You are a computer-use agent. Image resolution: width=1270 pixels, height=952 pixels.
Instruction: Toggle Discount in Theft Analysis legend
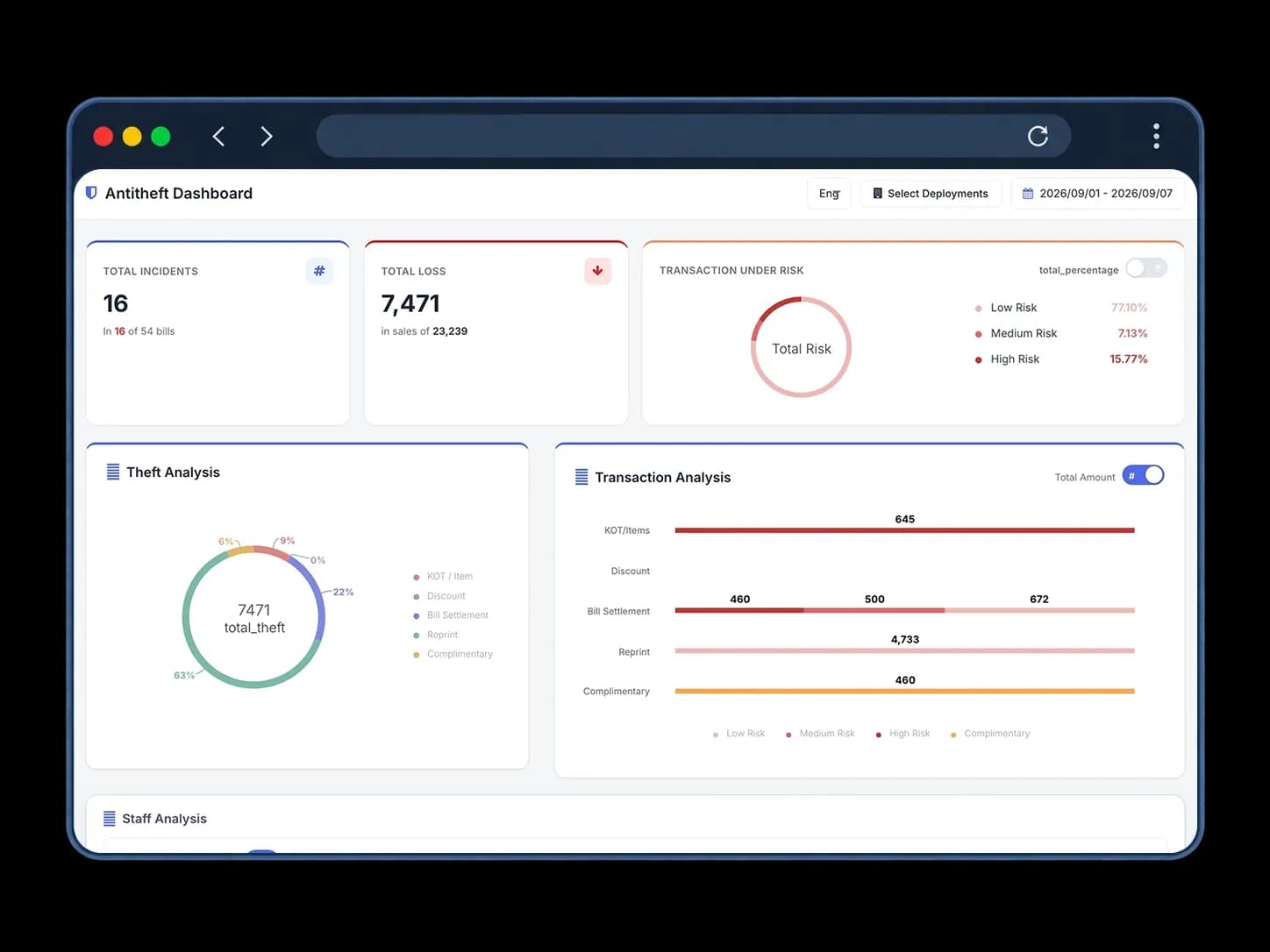pos(439,596)
